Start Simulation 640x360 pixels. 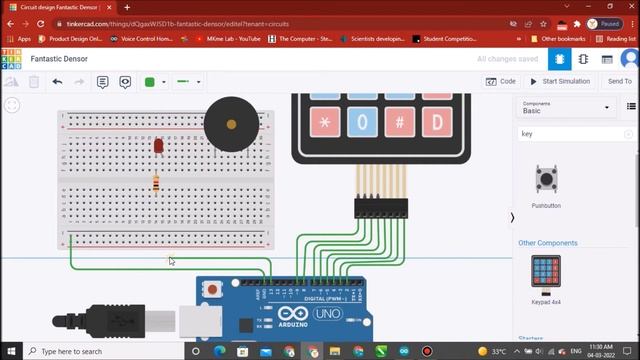point(560,82)
